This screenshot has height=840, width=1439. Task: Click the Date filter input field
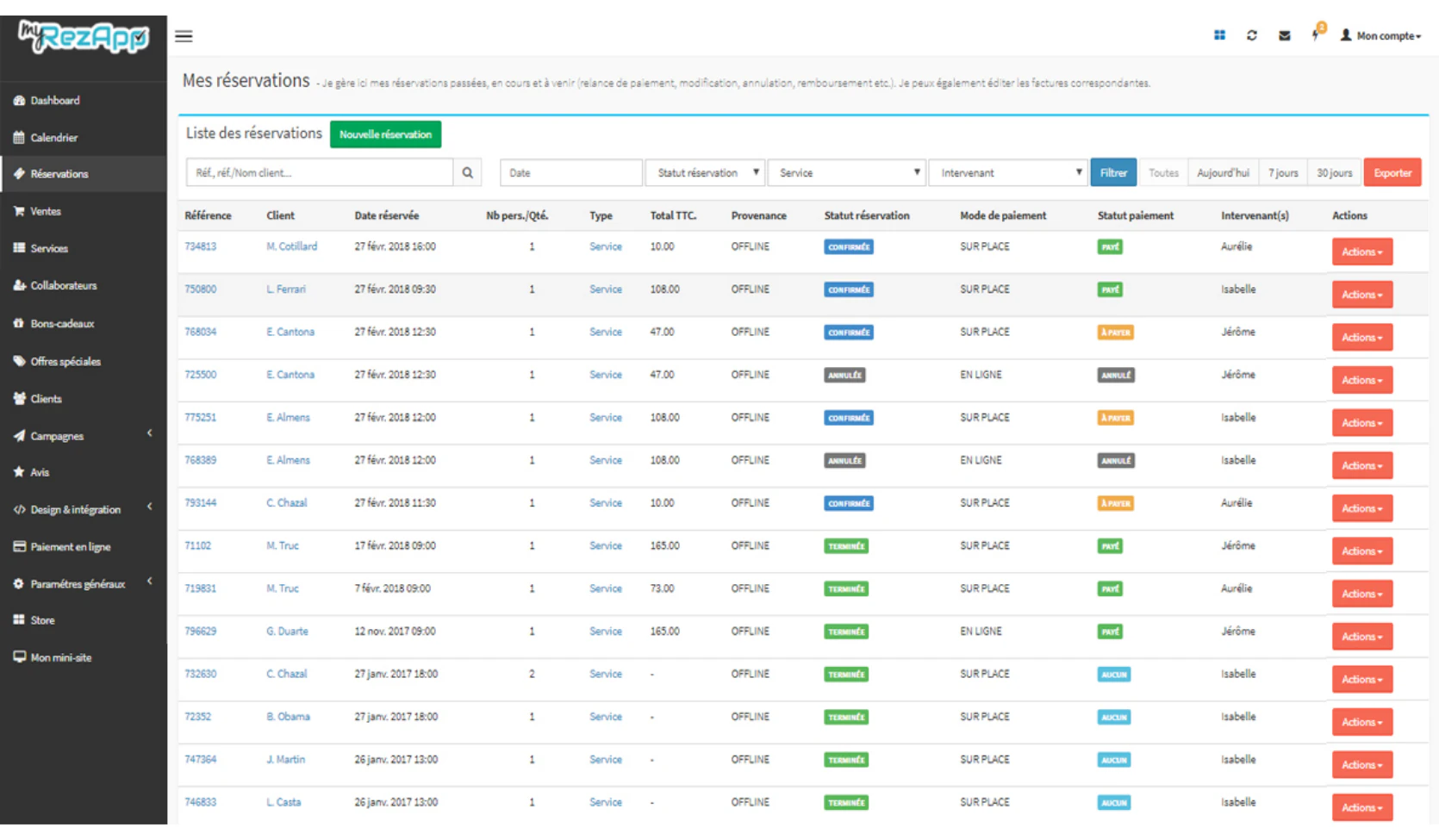pyautogui.click(x=571, y=172)
